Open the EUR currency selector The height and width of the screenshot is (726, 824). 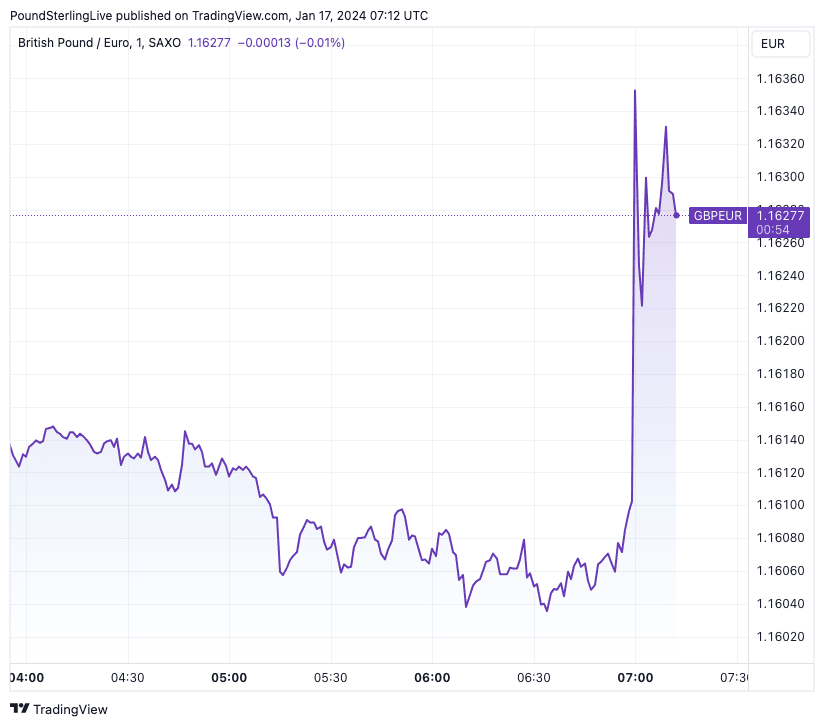(x=772, y=43)
